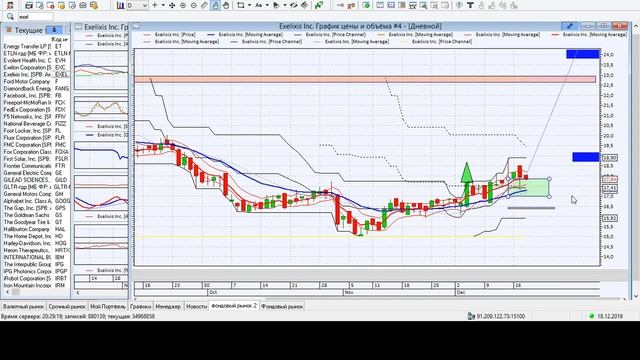Click the right-arrow line tool icon
This screenshot has width=640, height=360.
point(340,5)
